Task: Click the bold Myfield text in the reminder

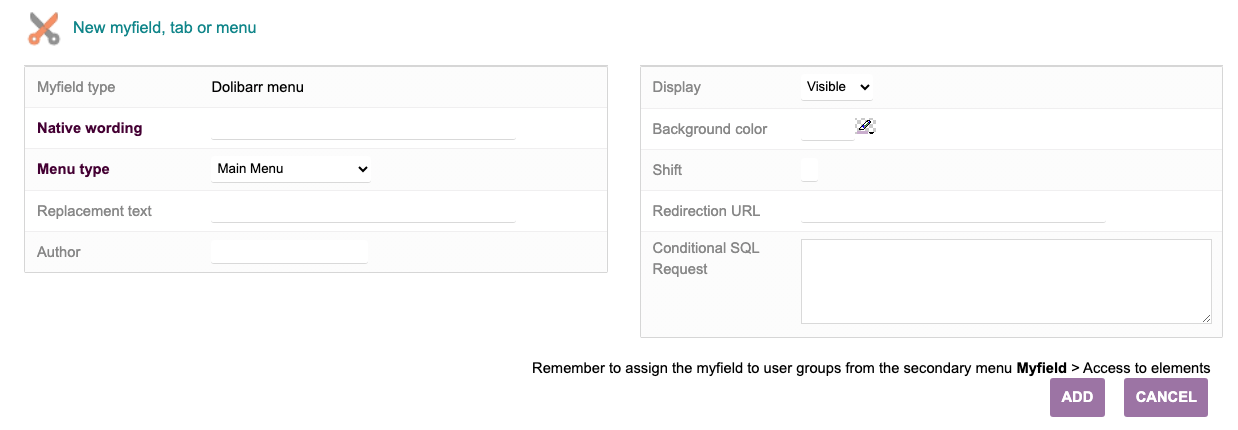Action: tap(1041, 368)
